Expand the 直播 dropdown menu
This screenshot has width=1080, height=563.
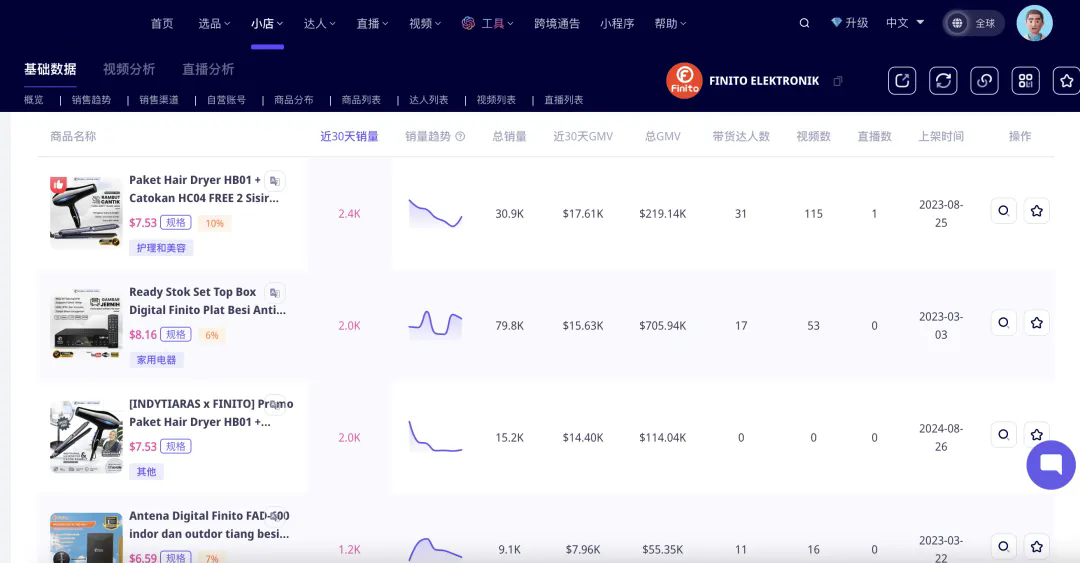(x=373, y=23)
